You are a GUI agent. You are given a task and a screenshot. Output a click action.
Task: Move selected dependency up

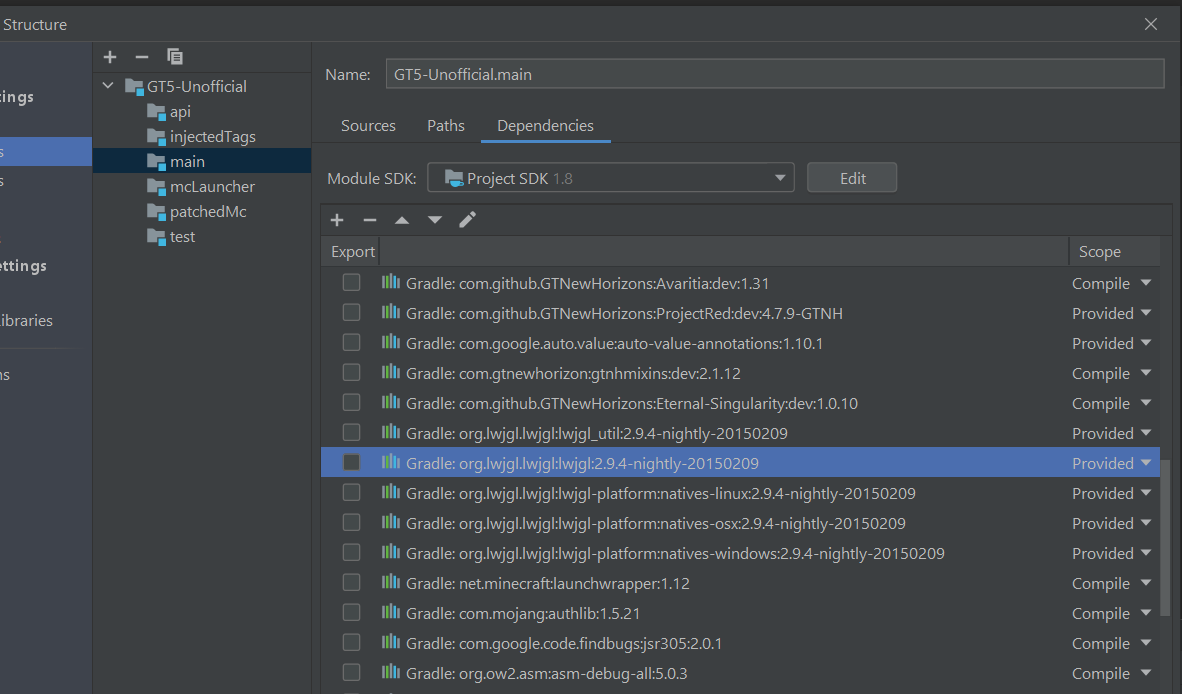[x=402, y=220]
